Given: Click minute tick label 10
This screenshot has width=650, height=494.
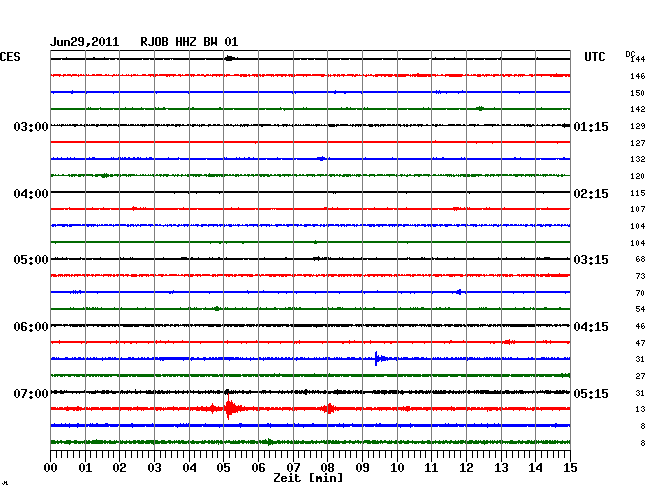Looking at the screenshot, I should tap(397, 468).
